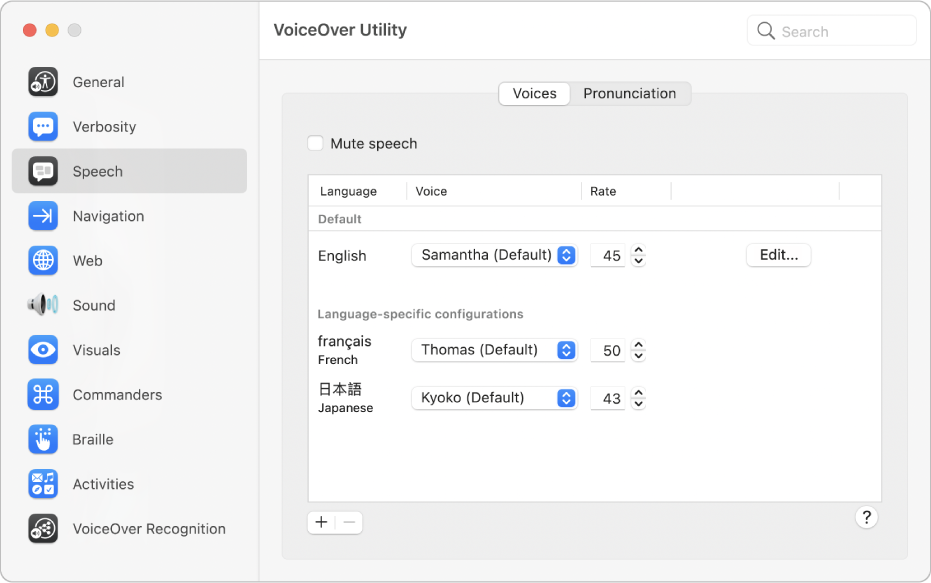Viewport: 931px width, 583px height.
Task: Click the Edit button for English voice
Action: point(778,255)
